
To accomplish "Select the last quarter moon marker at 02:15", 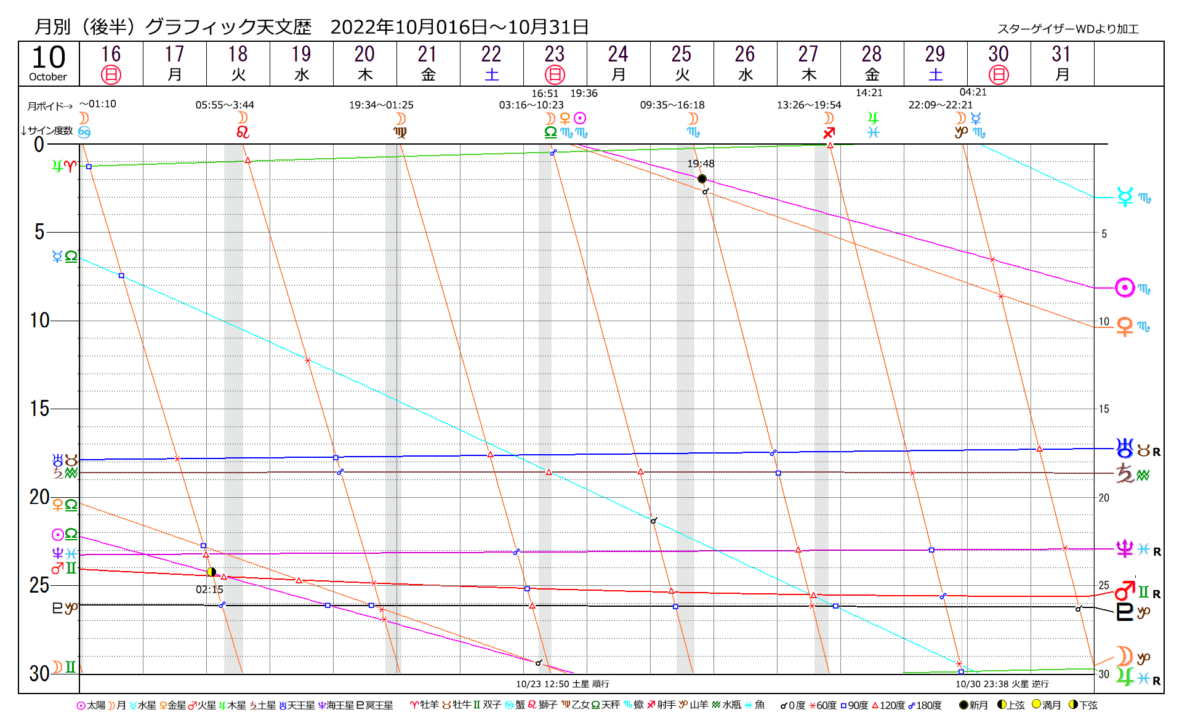I will [211, 572].
